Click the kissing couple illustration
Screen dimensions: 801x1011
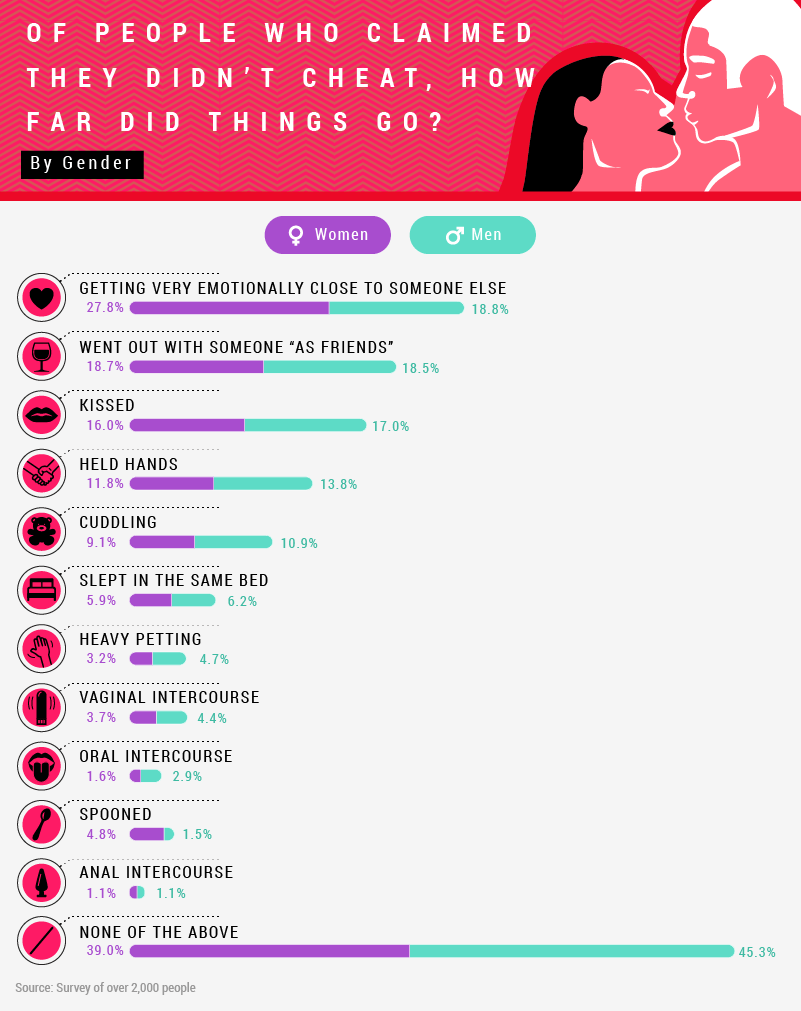(x=660, y=100)
